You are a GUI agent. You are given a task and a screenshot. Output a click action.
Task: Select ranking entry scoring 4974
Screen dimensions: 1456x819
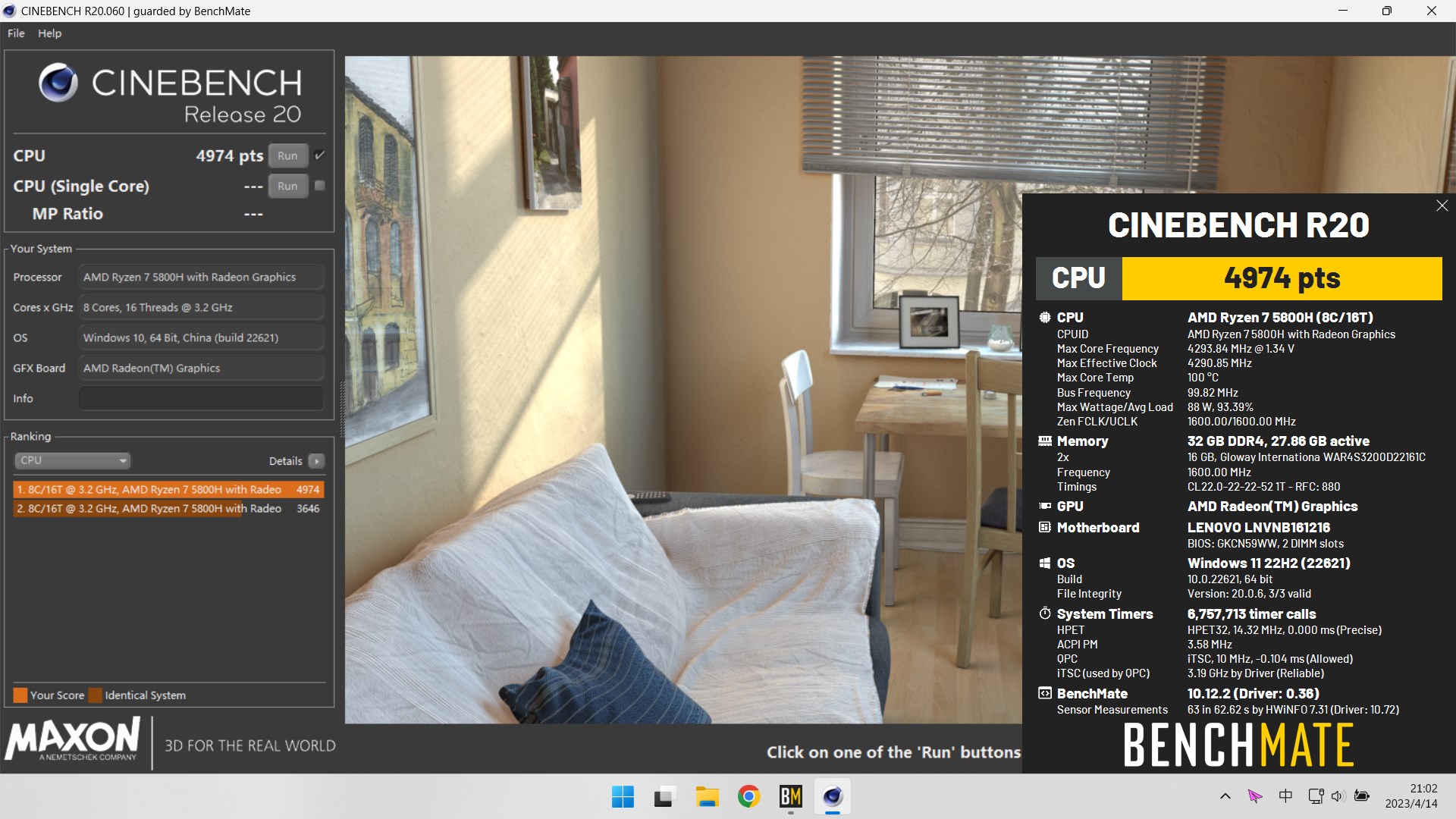point(168,490)
